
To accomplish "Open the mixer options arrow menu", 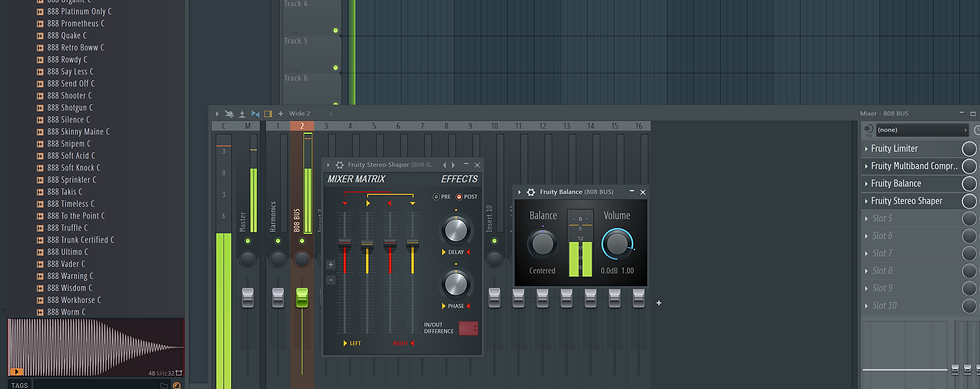I will point(217,114).
